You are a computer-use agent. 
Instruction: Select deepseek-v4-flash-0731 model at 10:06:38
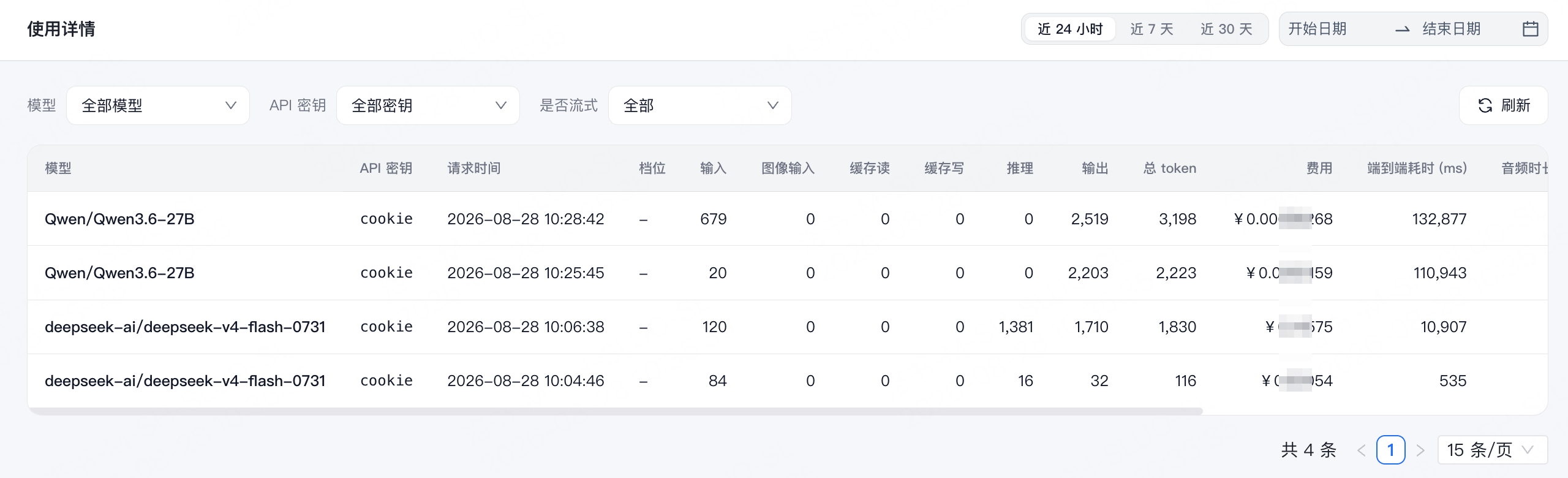coord(185,327)
